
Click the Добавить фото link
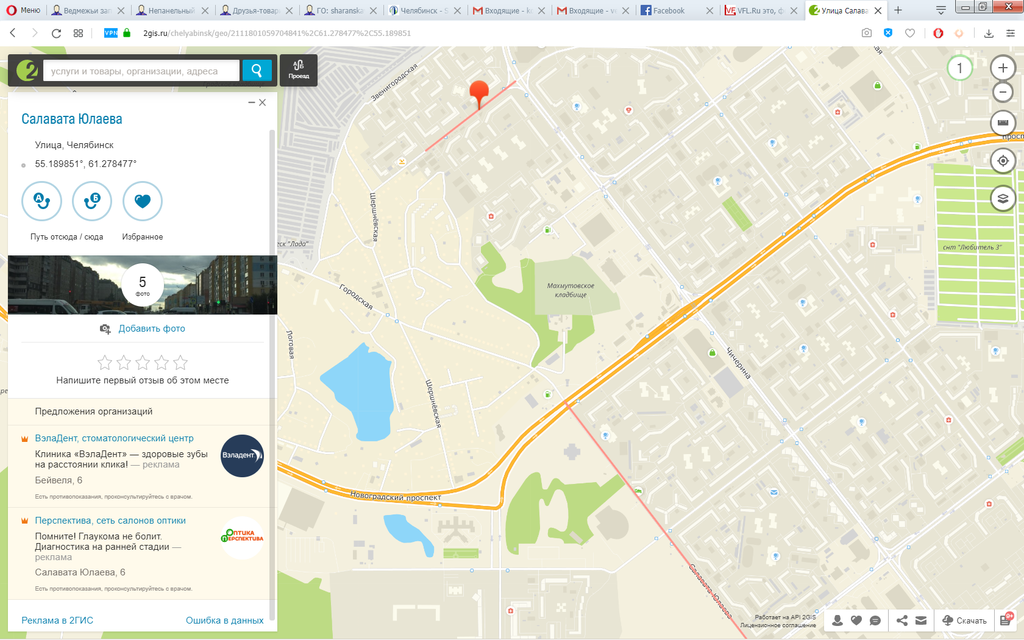[x=151, y=328]
